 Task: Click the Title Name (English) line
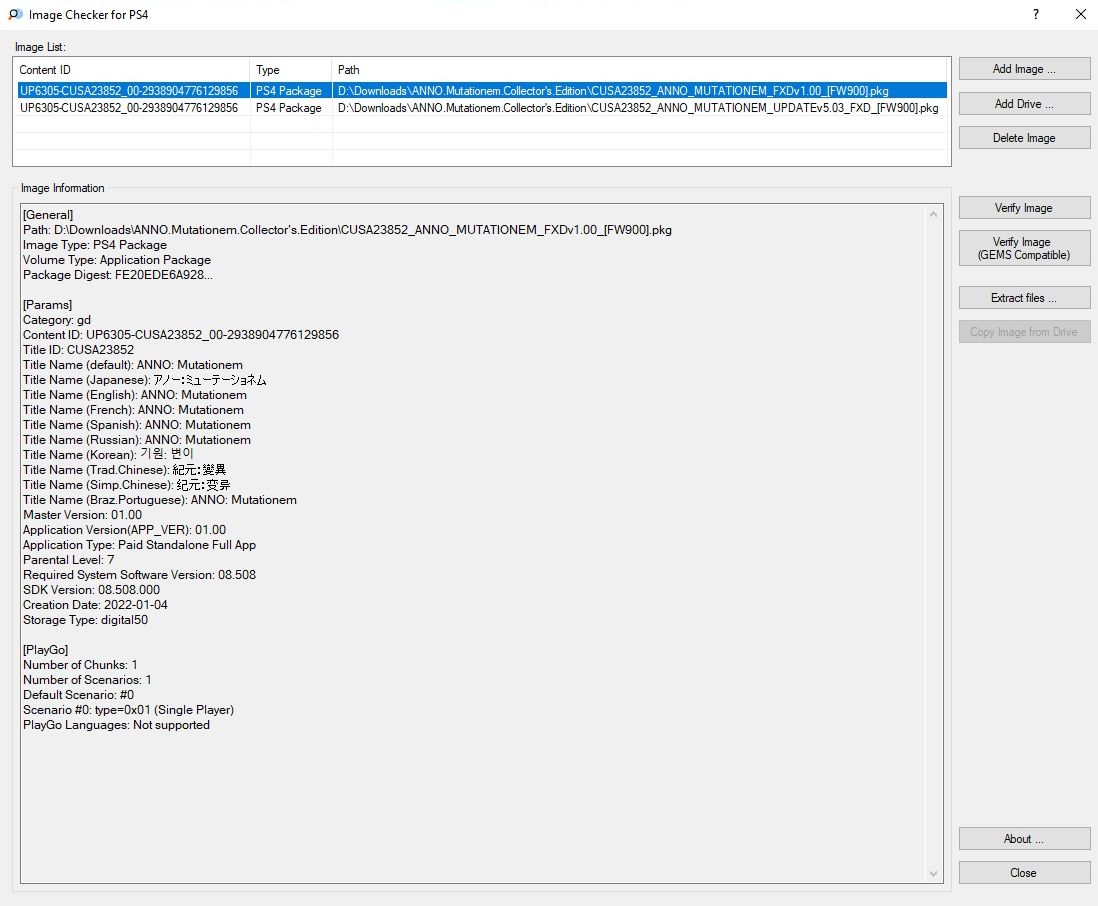tap(134, 395)
